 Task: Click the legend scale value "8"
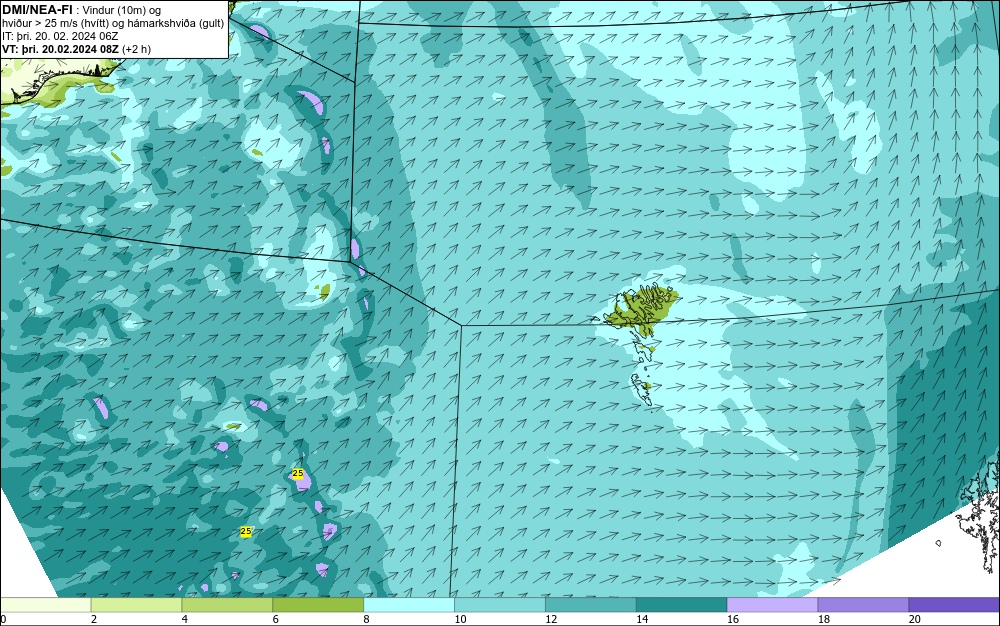[367, 619]
